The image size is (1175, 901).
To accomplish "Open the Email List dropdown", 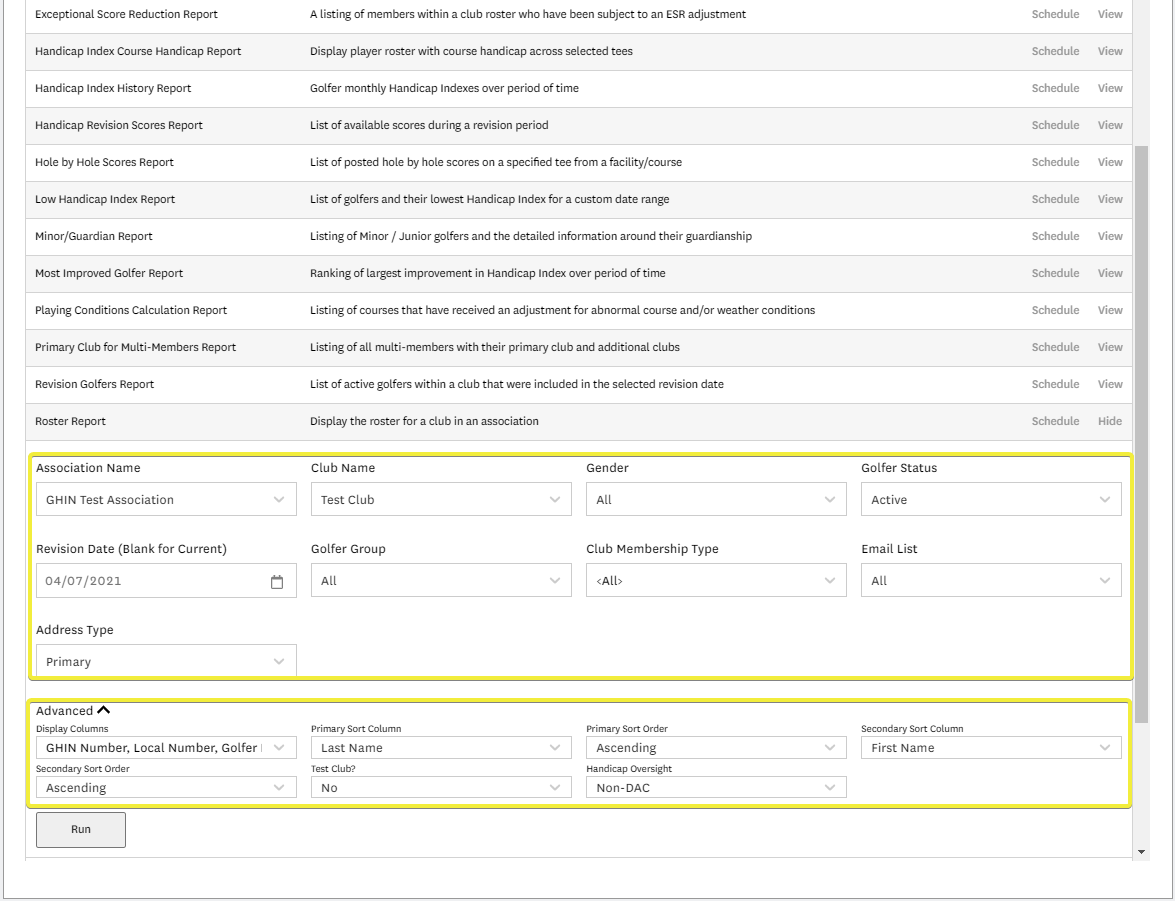I will tap(991, 581).
